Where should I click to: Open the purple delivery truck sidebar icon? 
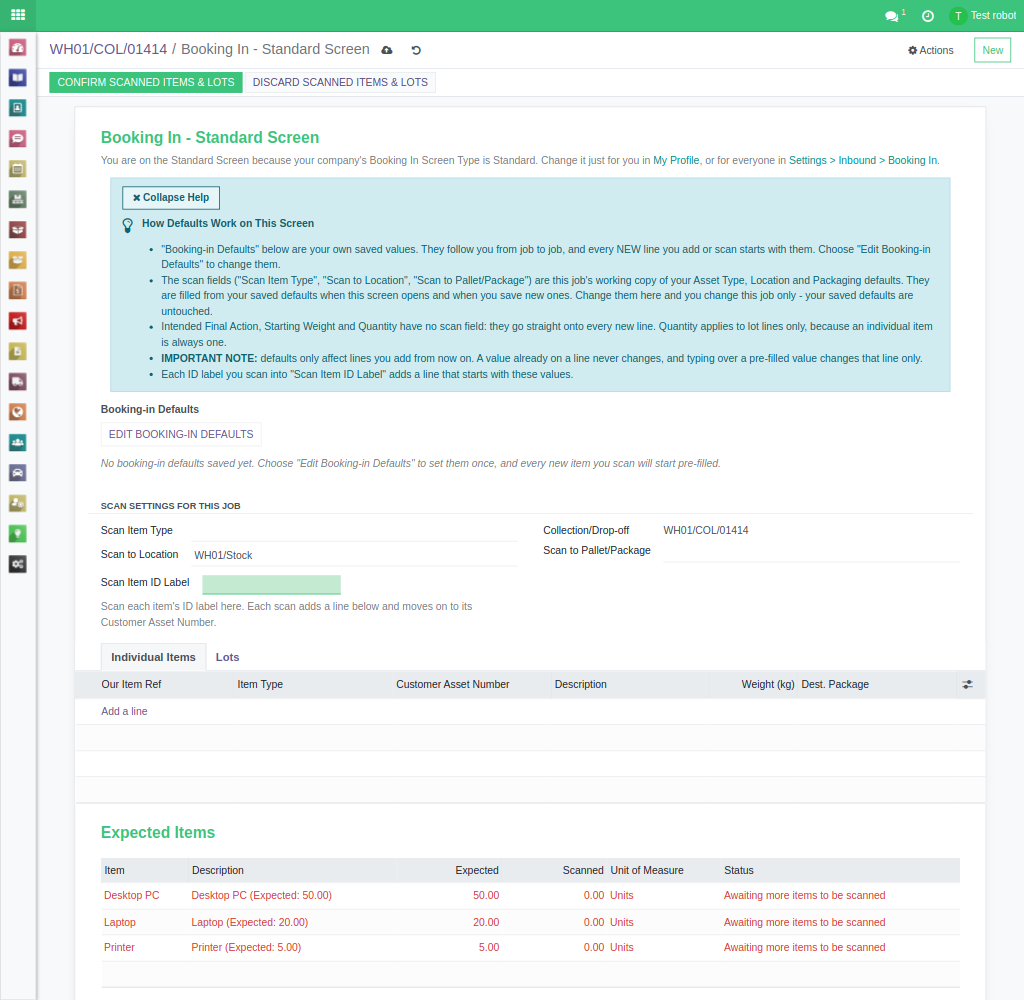click(x=18, y=381)
